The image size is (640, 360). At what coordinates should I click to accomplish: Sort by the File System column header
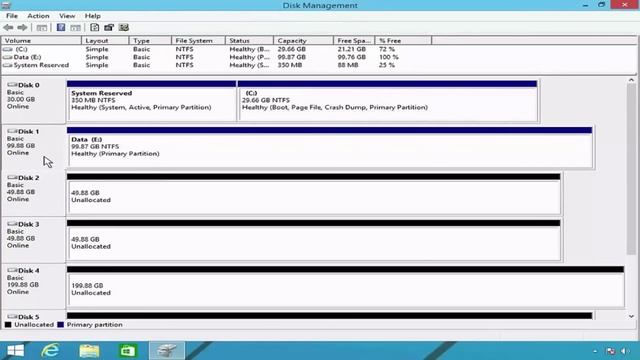(198, 41)
